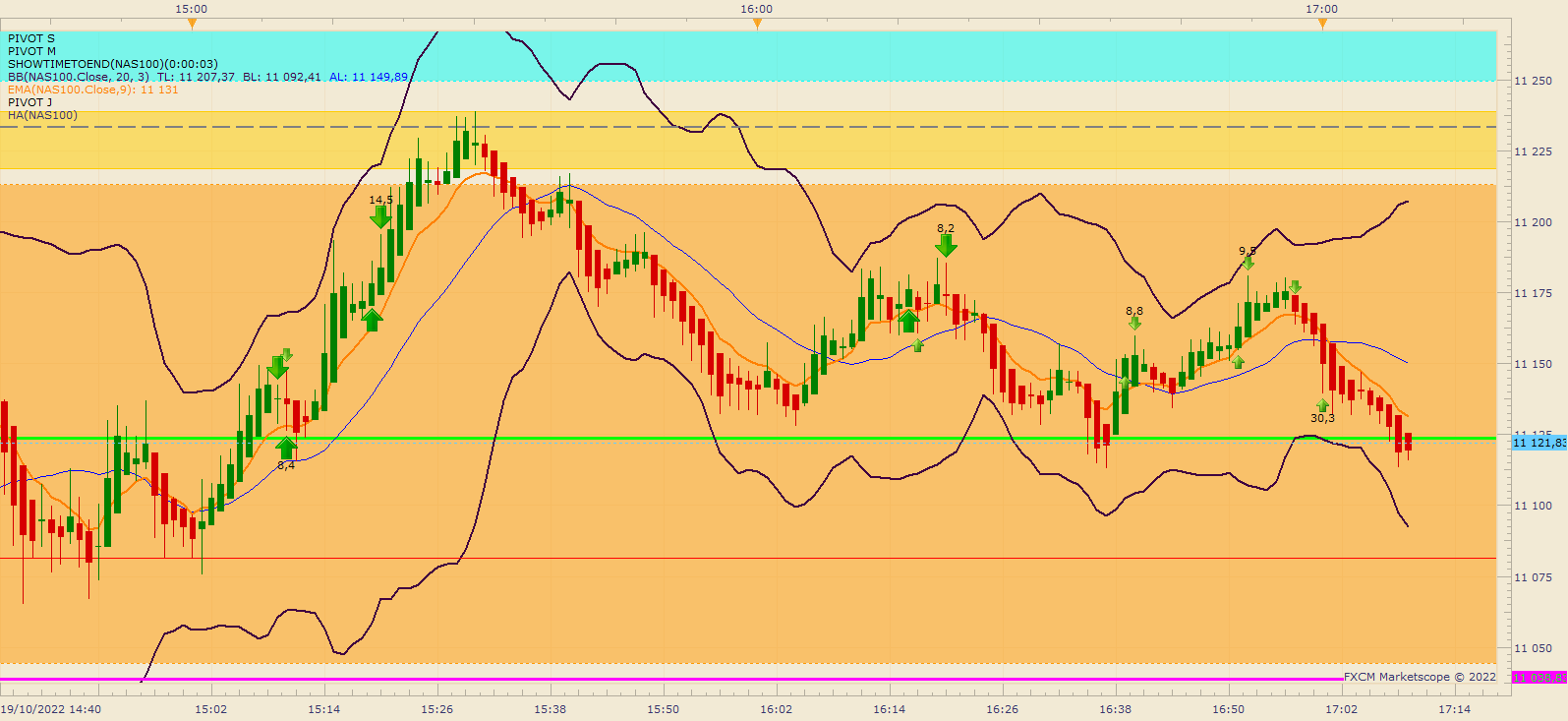The height and width of the screenshot is (721, 1568).
Task: Select the BB(NAS100.Close, 20, 3) label
Action: pos(79,77)
